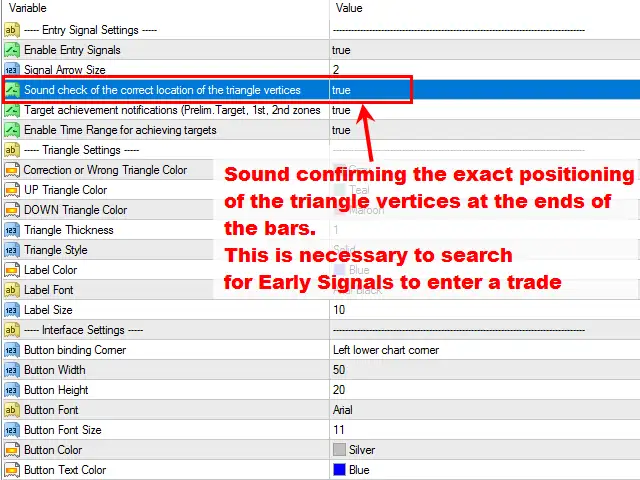Click the color icon beside DOWN Triangle Color

tap(12, 210)
